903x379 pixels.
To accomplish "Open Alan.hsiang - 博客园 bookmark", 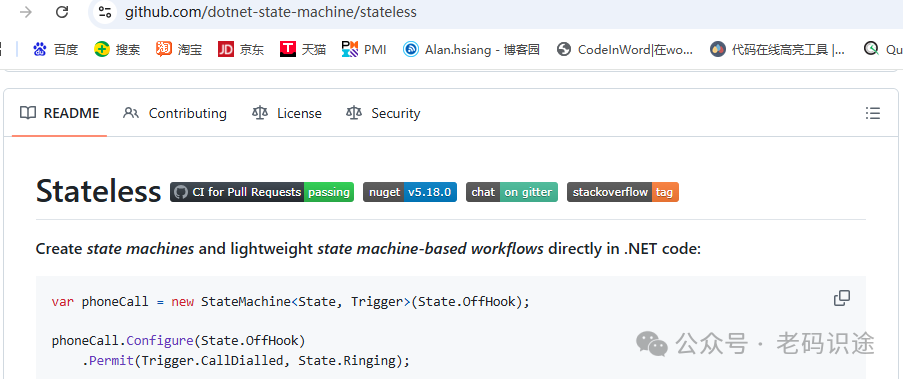I will (x=471, y=50).
